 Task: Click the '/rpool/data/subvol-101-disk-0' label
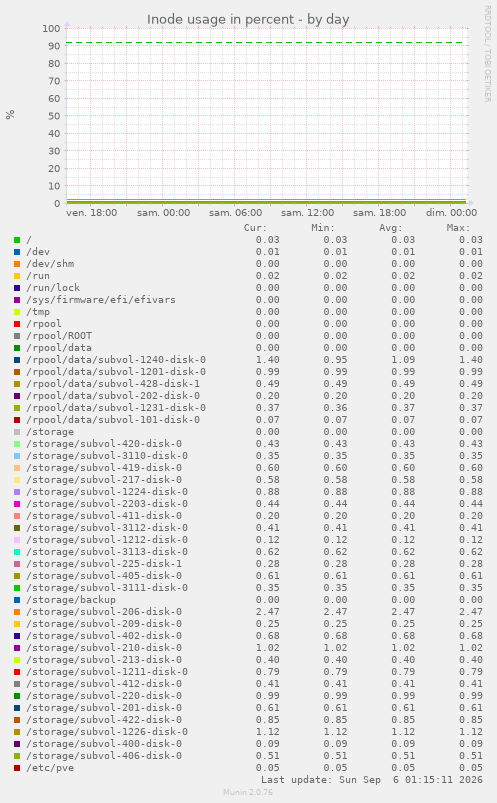tap(113, 420)
